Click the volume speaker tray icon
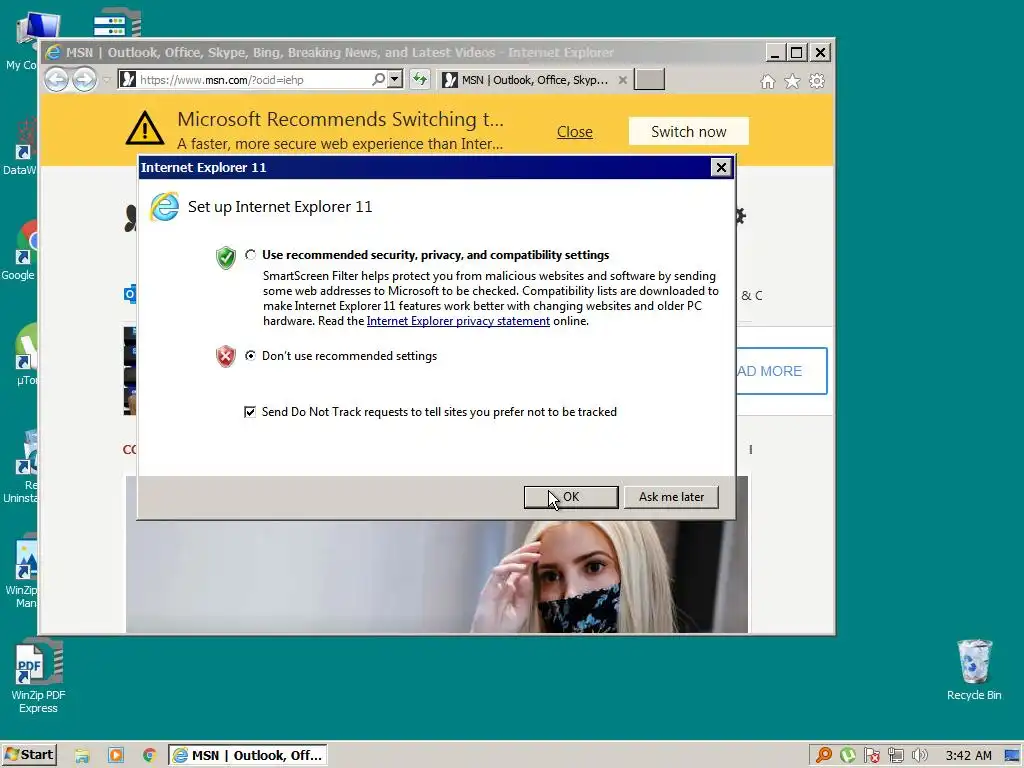1024x768 pixels. (x=920, y=756)
